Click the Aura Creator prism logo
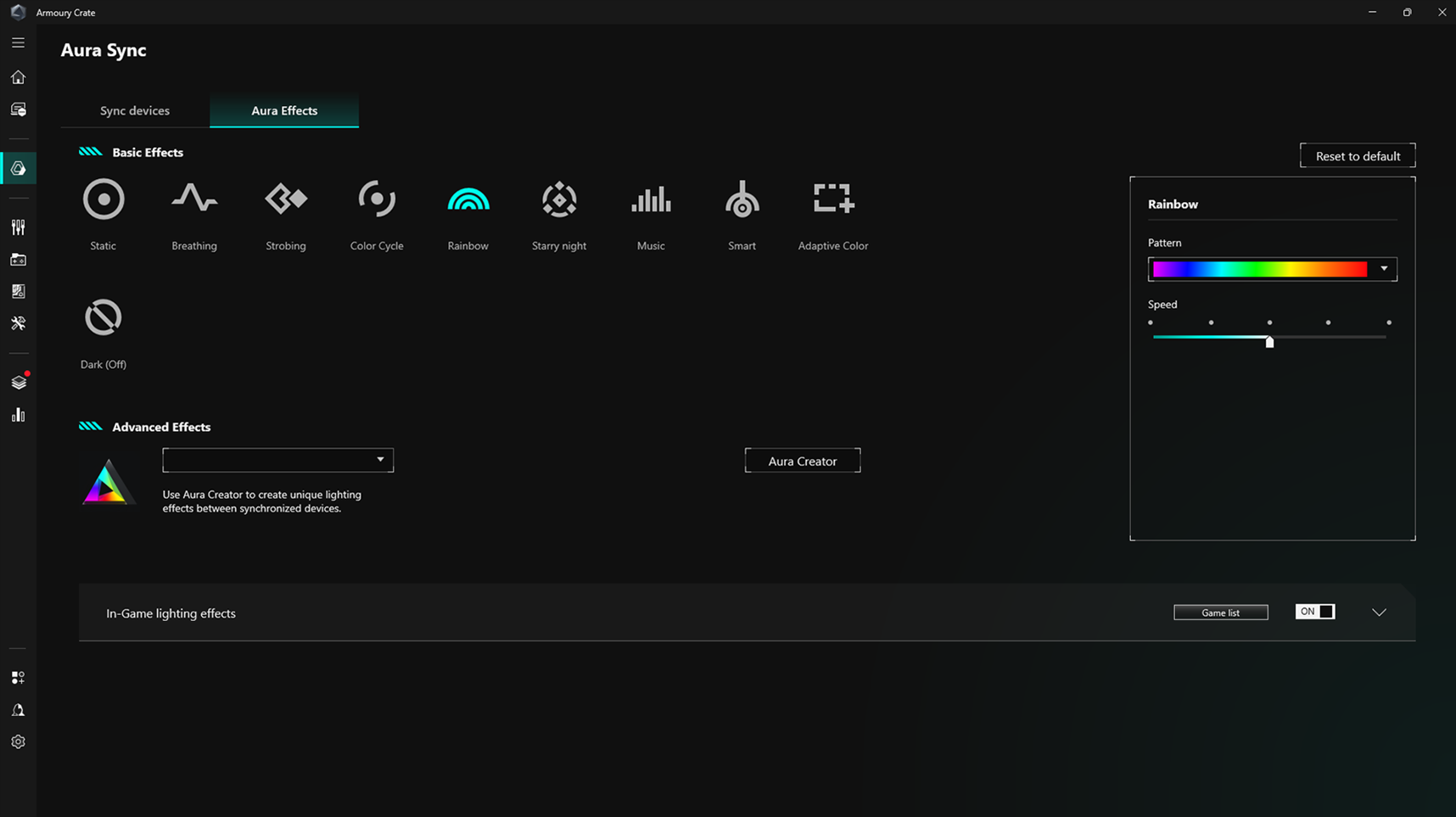 (x=108, y=482)
